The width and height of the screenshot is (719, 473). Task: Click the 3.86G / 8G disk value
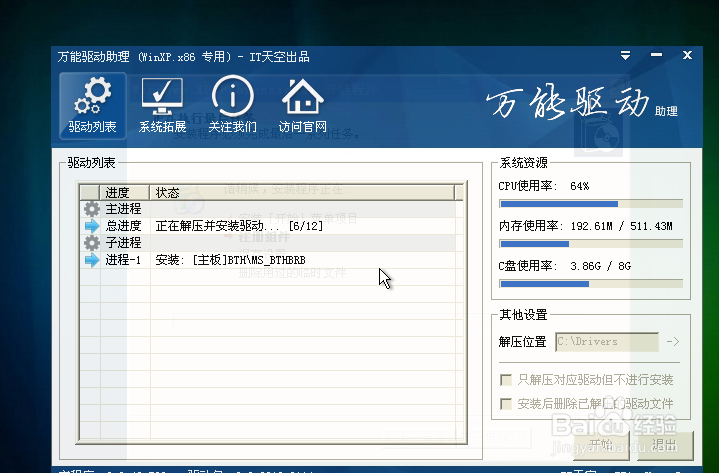click(x=601, y=266)
